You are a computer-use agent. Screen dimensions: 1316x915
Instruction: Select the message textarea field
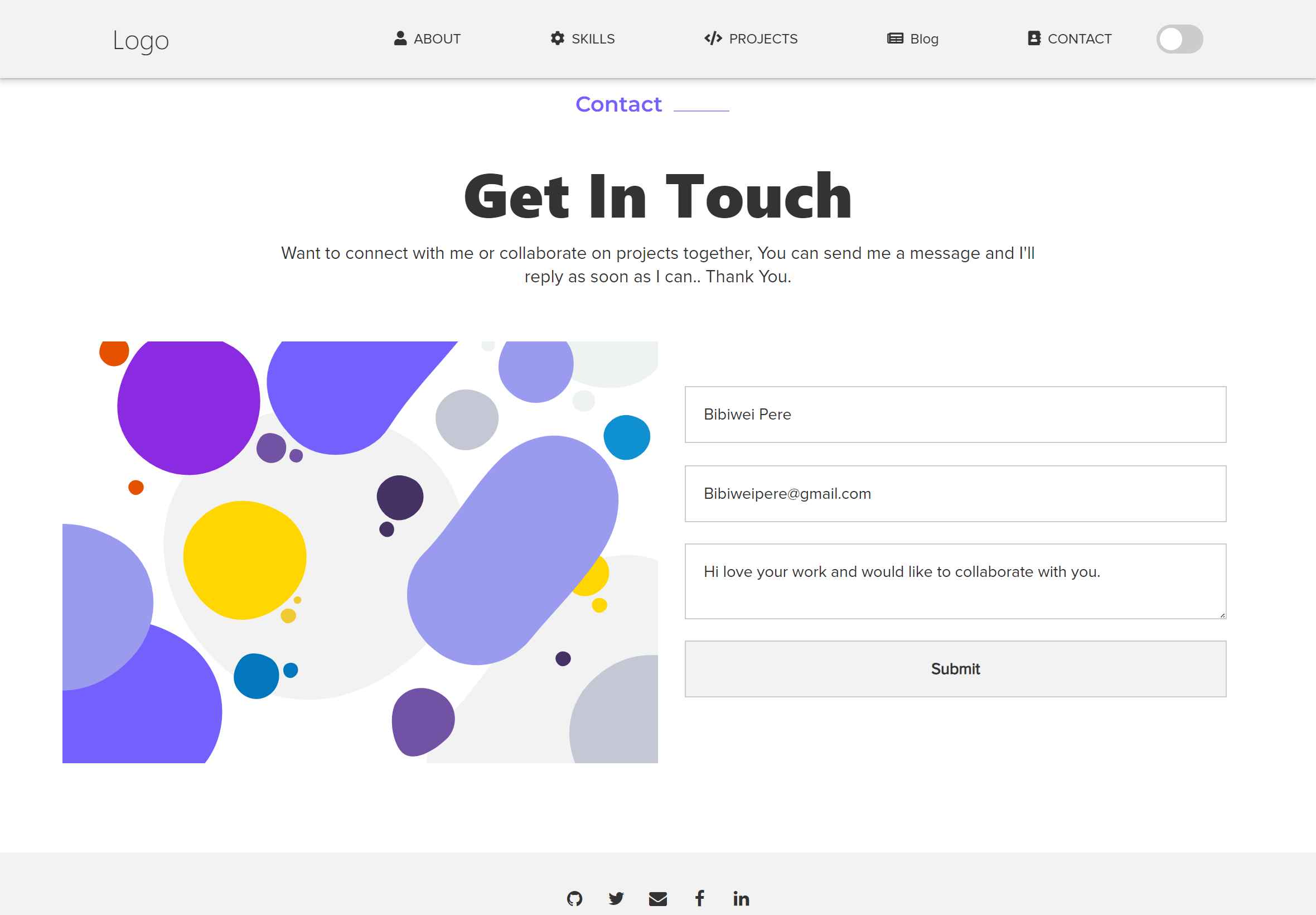point(955,581)
